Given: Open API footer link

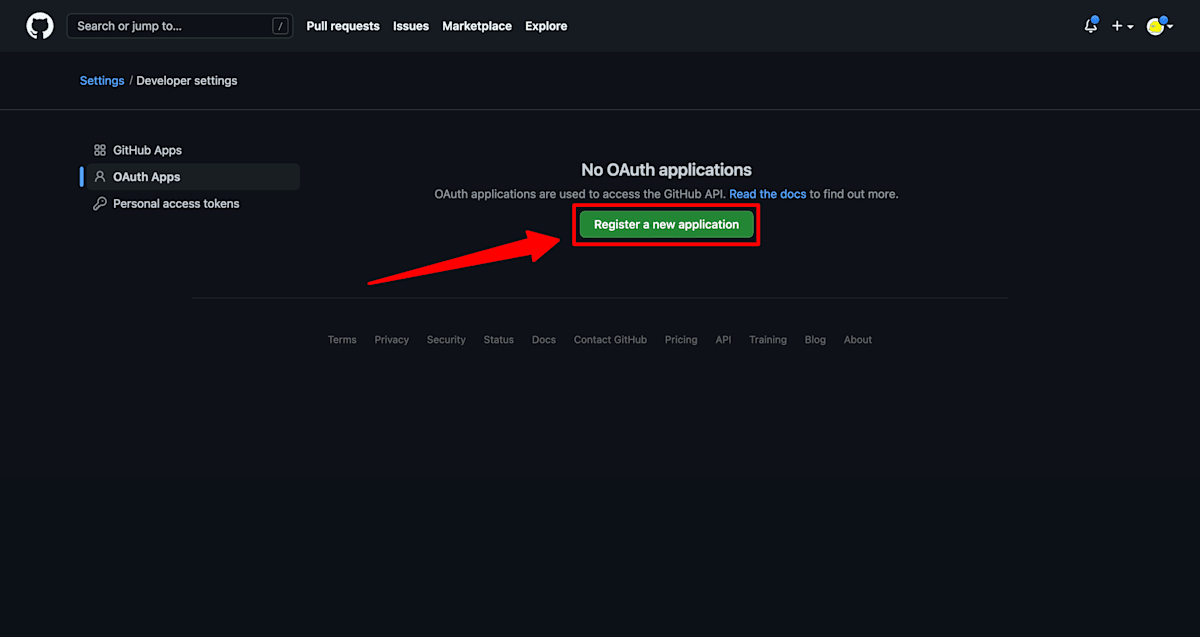Looking at the screenshot, I should pyautogui.click(x=723, y=340).
